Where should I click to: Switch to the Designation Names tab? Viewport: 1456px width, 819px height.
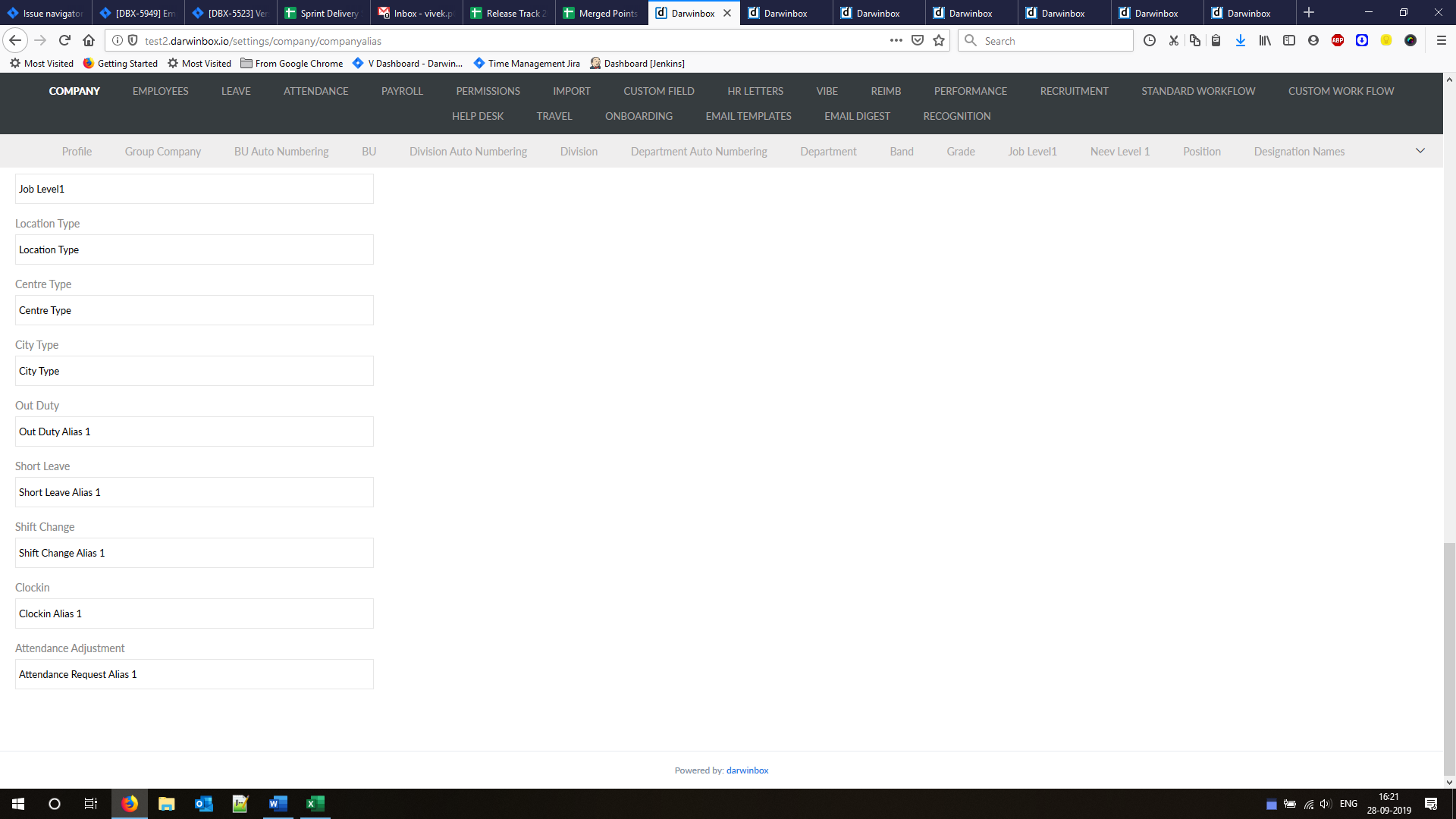pyautogui.click(x=1298, y=152)
